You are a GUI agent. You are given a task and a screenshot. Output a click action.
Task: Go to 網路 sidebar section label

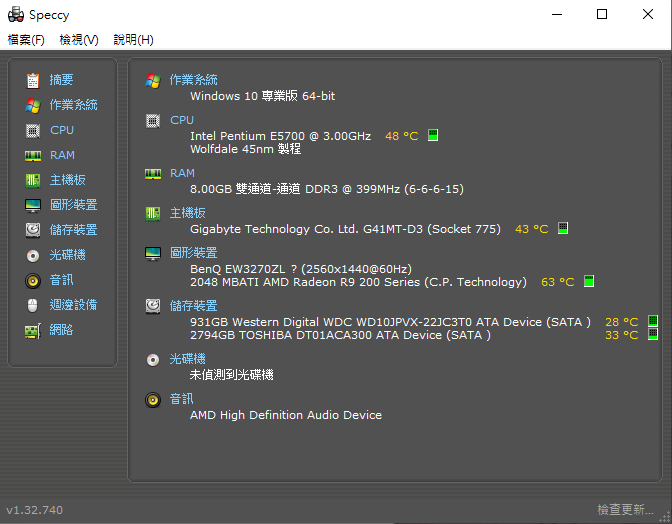(61, 330)
